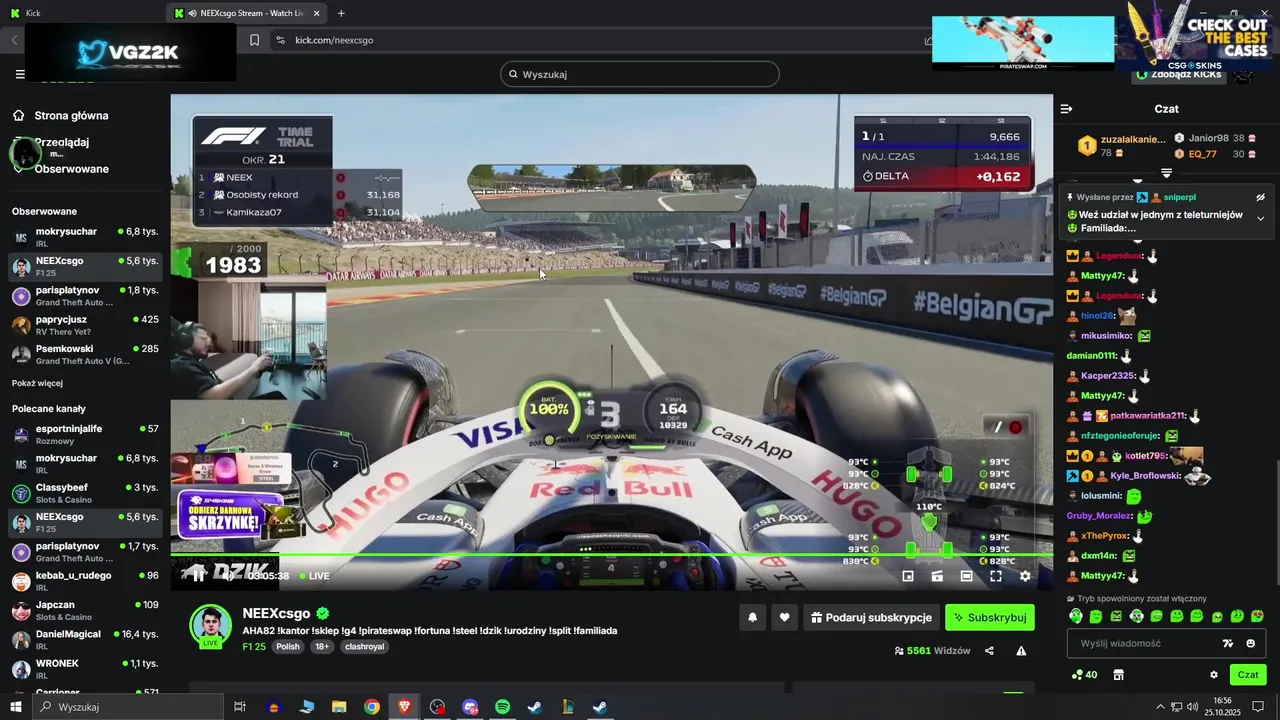Open the emoji picker in chat input
This screenshot has height=720, width=1280.
[x=1251, y=643]
